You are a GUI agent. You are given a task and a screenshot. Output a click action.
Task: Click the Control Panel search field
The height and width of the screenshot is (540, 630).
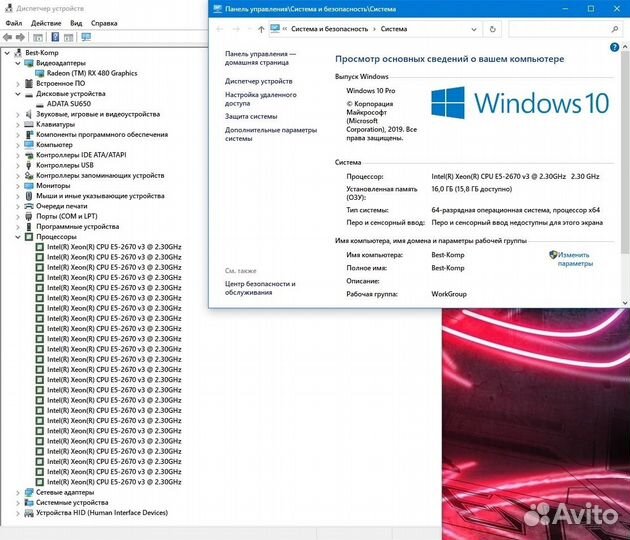point(565,29)
